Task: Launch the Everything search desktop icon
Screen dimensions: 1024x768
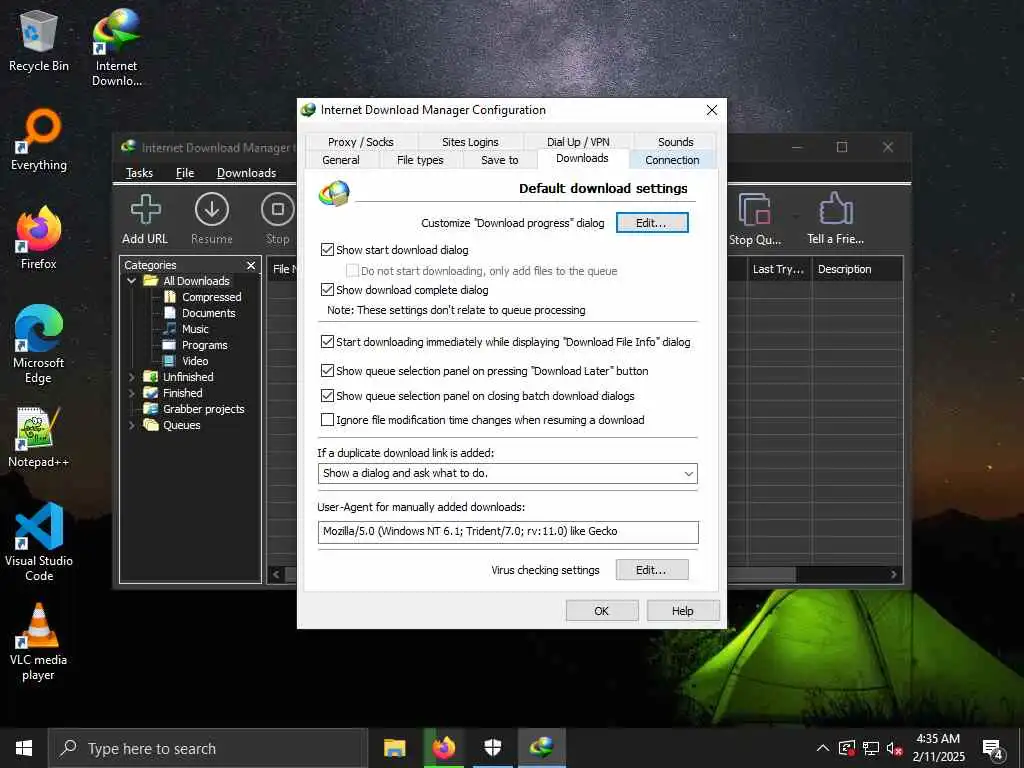Action: click(x=39, y=140)
